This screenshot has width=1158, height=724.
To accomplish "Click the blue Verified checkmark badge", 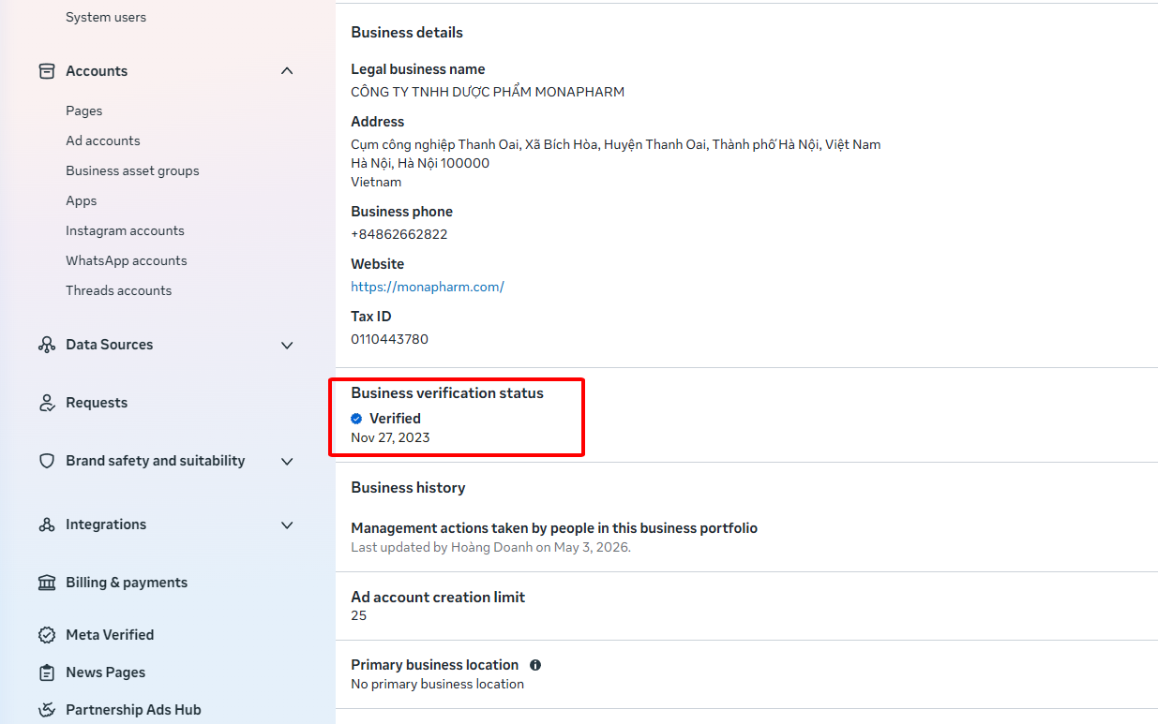I will pyautogui.click(x=357, y=419).
